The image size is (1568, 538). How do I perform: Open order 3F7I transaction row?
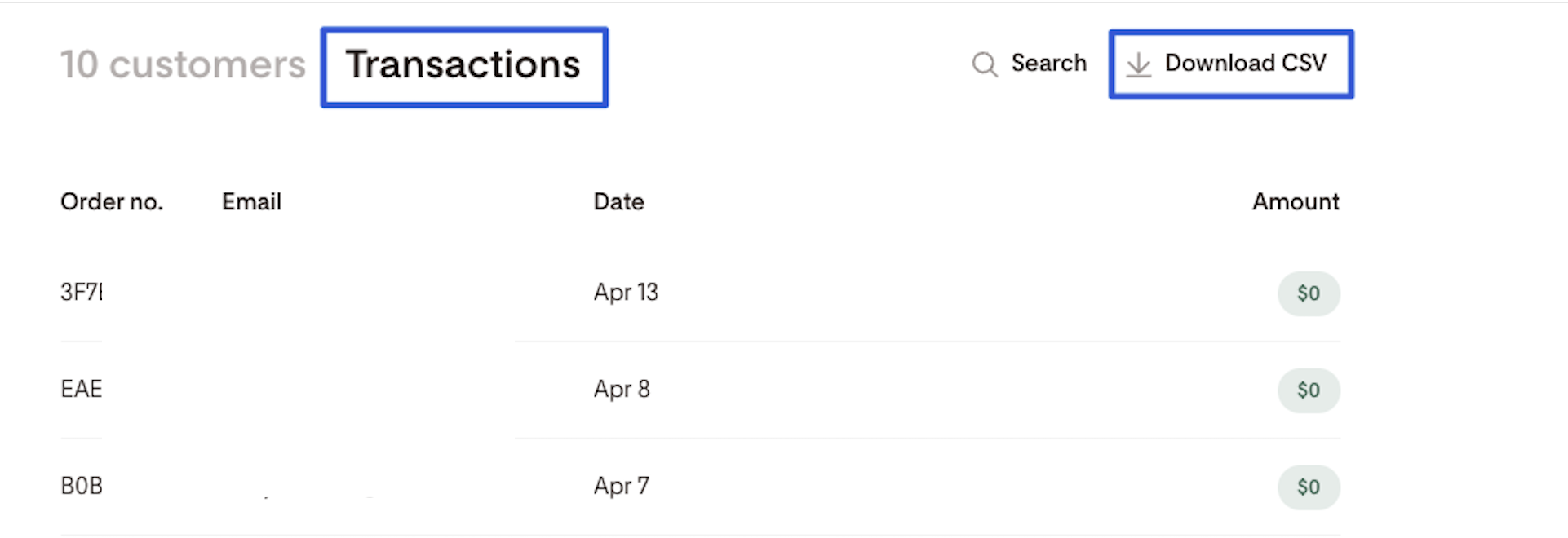[82, 292]
